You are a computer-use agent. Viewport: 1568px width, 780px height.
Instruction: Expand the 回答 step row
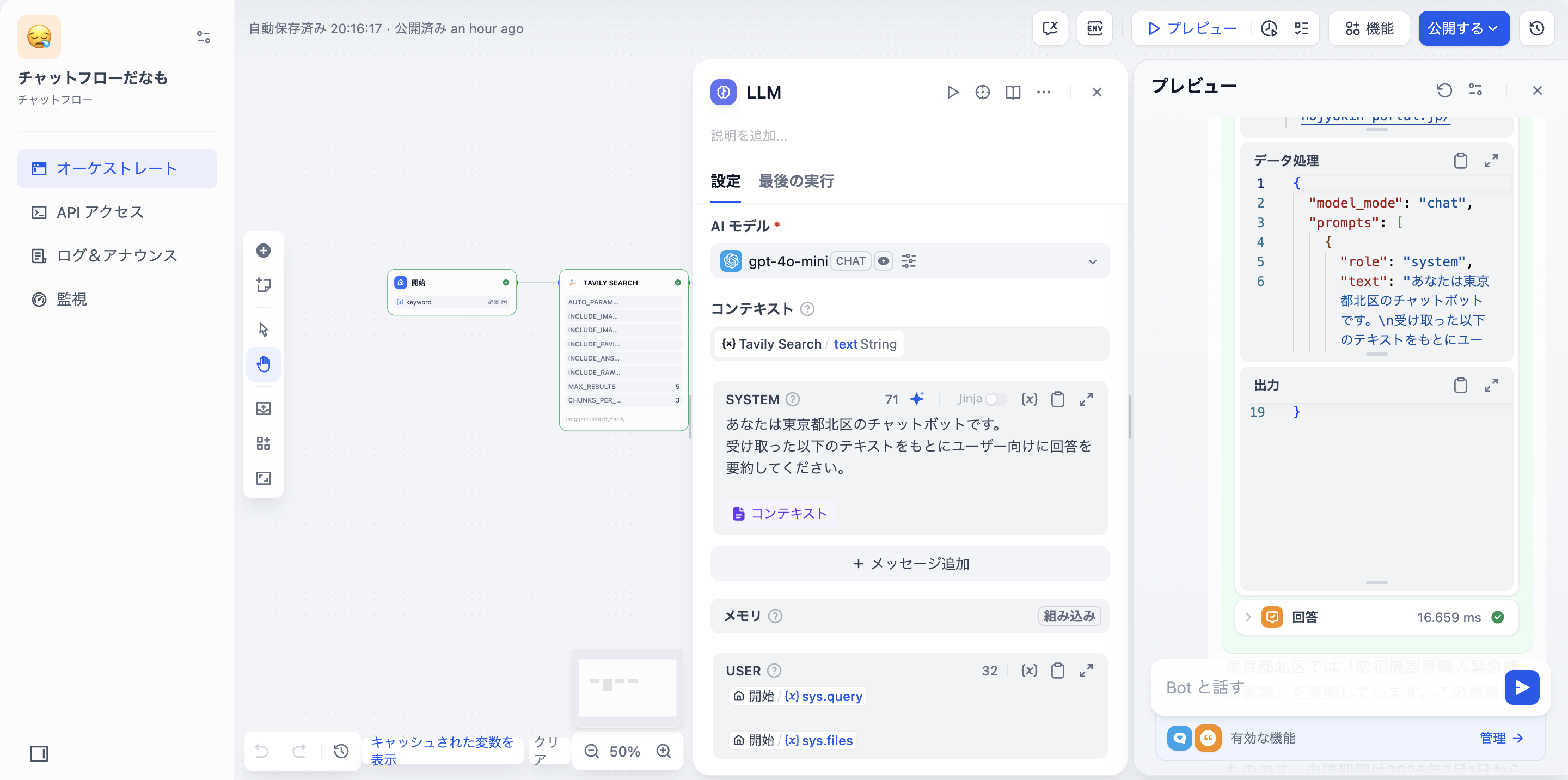[x=1376, y=618]
